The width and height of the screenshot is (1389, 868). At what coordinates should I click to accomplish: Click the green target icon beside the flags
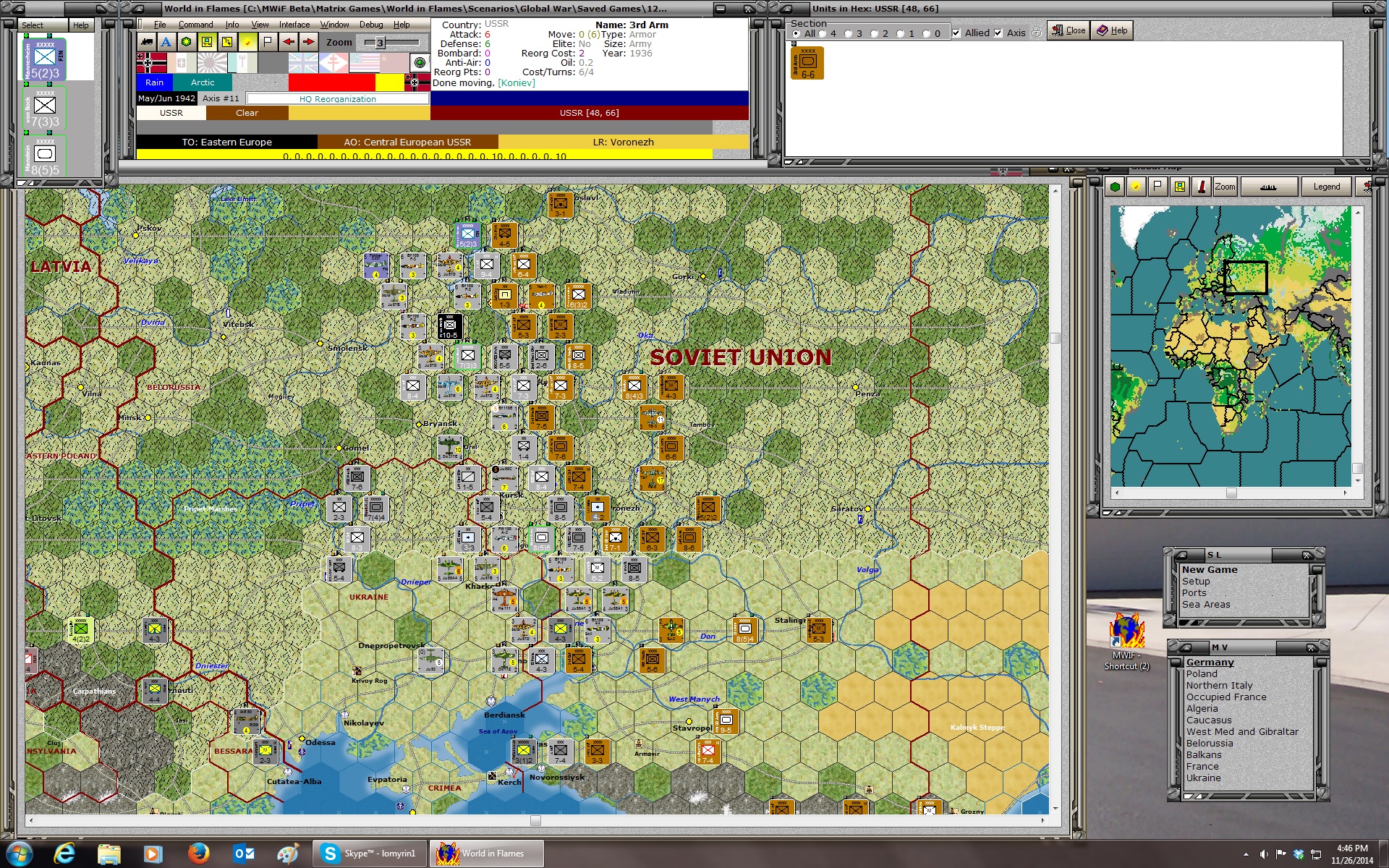420,62
